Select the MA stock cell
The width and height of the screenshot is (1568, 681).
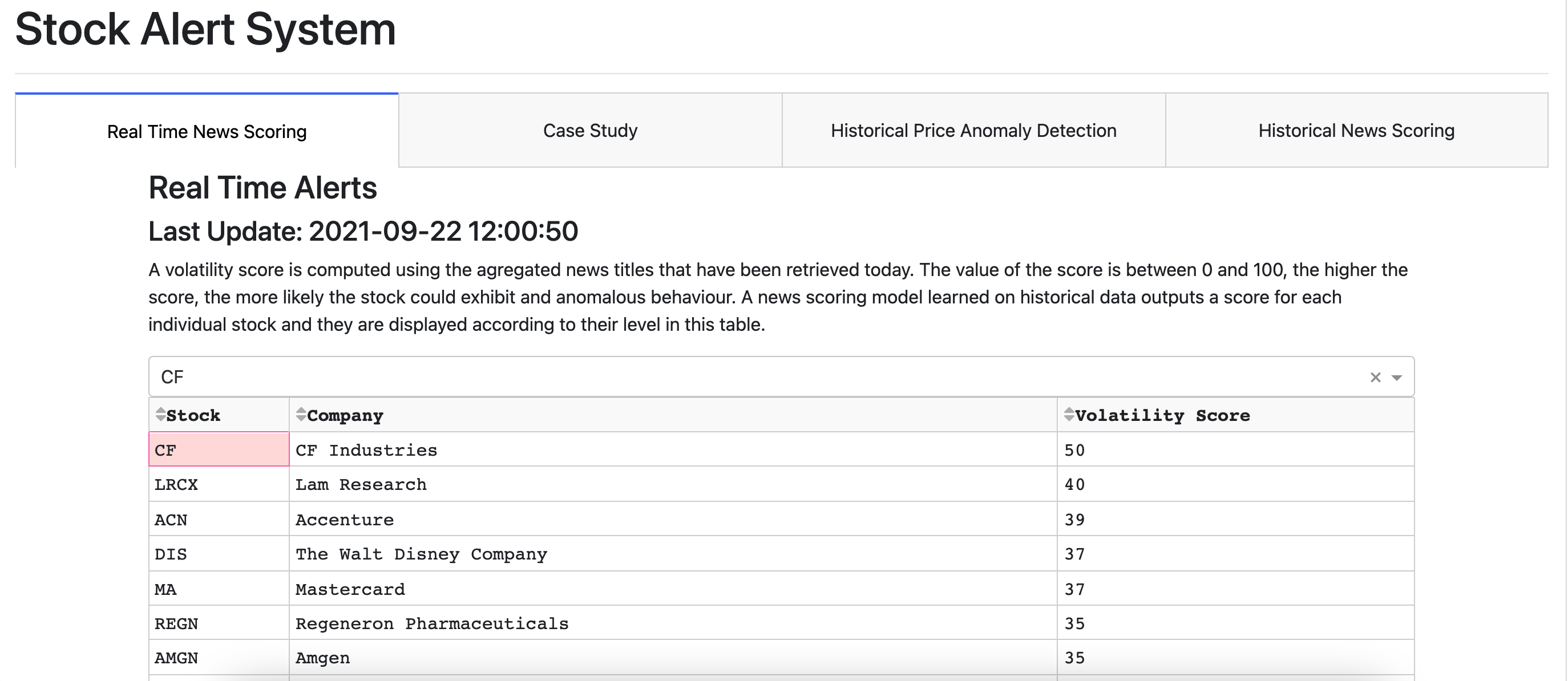pyautogui.click(x=219, y=588)
